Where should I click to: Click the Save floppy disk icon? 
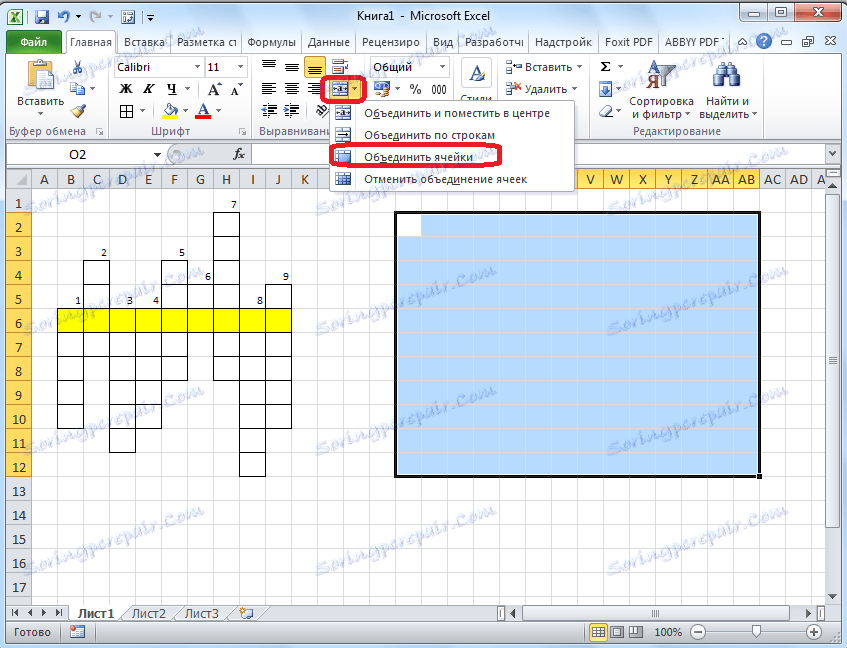coord(42,17)
